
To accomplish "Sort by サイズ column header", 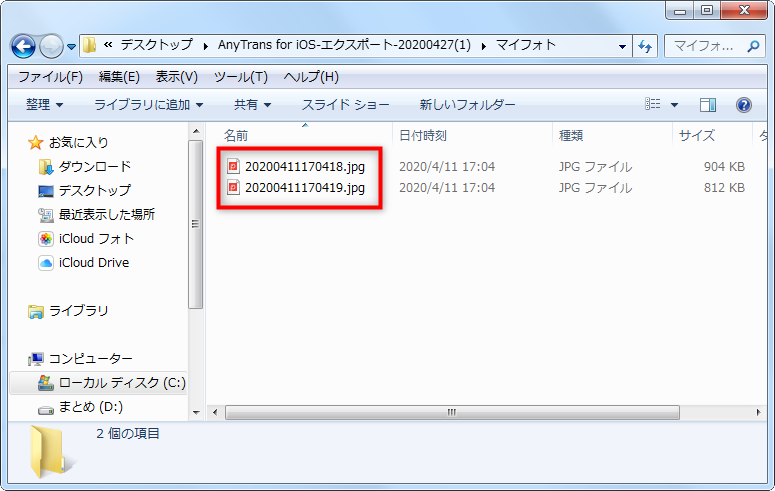I will tap(696, 135).
